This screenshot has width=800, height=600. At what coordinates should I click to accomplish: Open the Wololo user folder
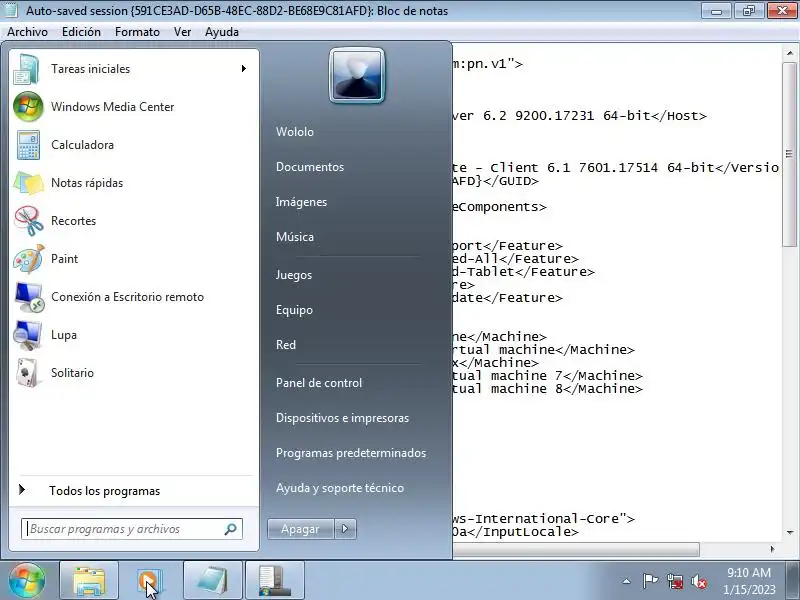coord(295,132)
